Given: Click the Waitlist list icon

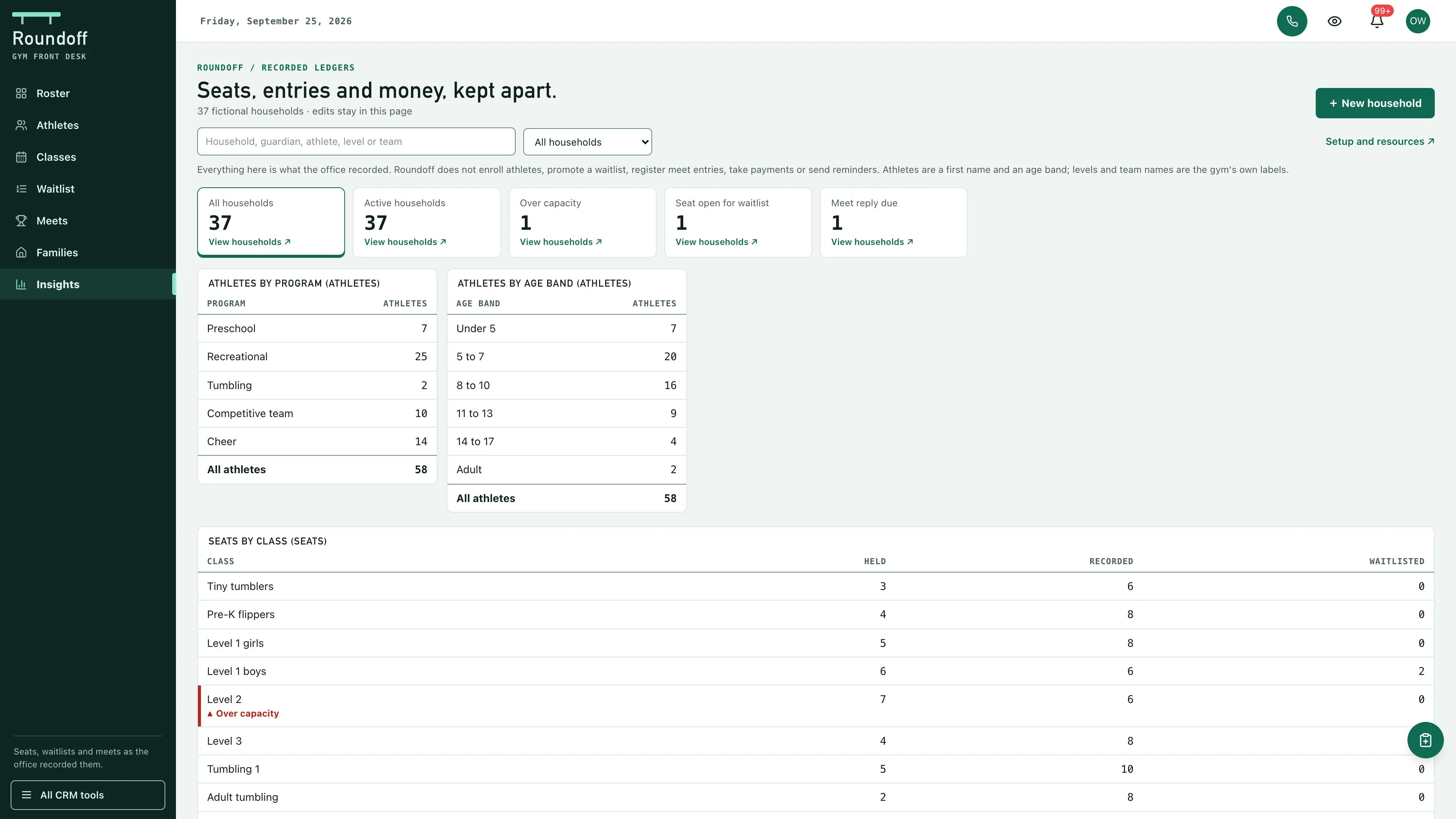Looking at the screenshot, I should click(21, 189).
